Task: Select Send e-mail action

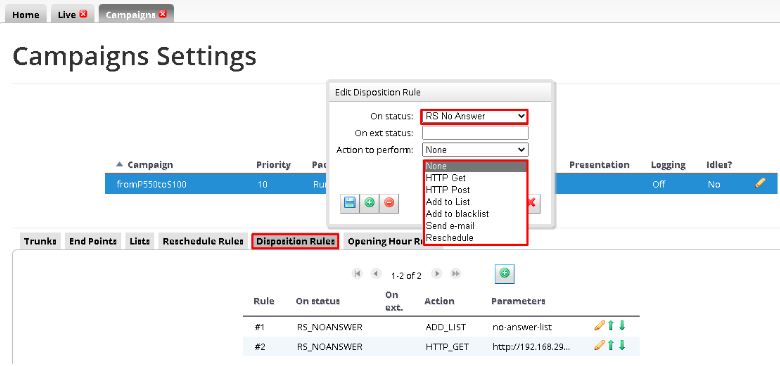Action: [475, 226]
